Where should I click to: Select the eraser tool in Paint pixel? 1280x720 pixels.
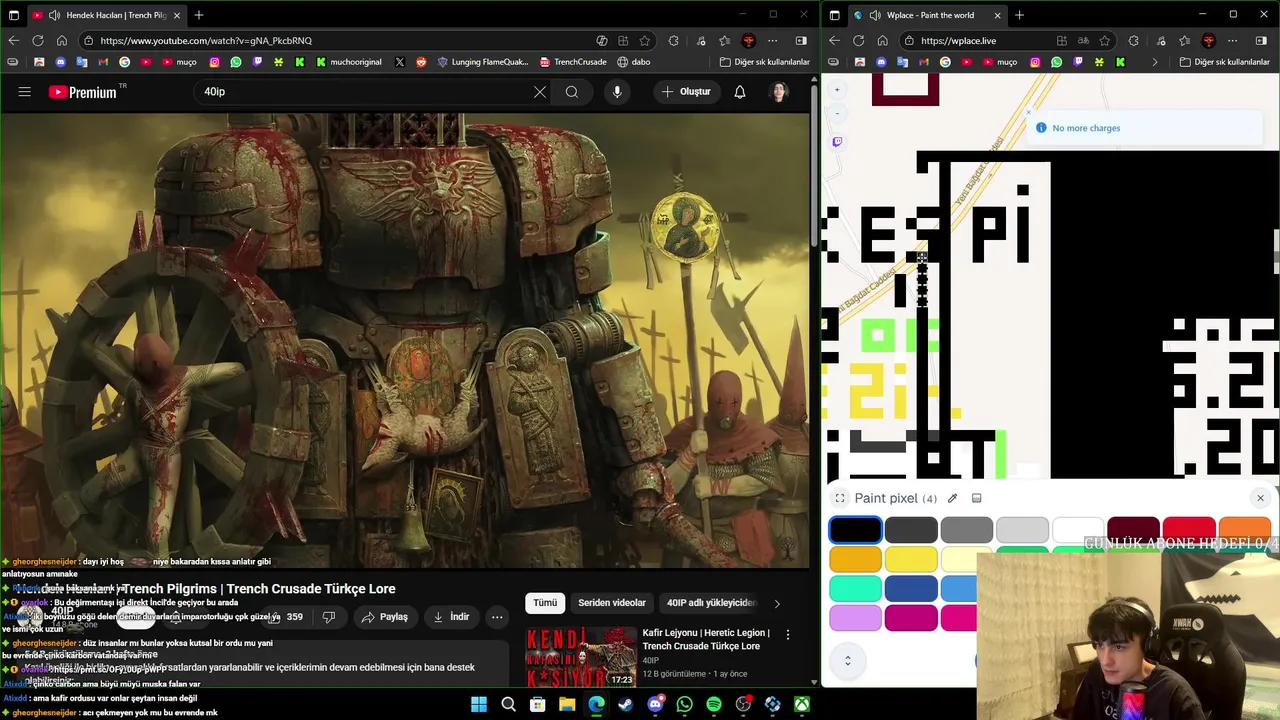point(977,498)
